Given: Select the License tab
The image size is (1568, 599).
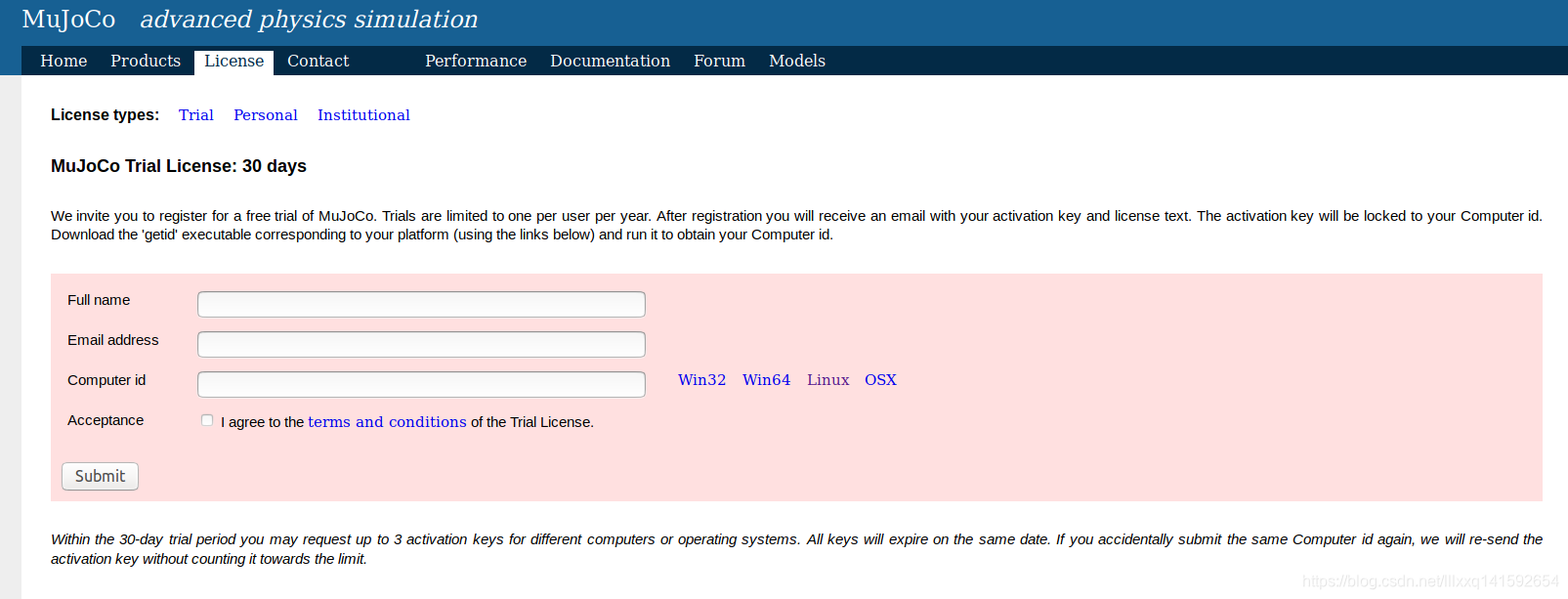Looking at the screenshot, I should [233, 62].
